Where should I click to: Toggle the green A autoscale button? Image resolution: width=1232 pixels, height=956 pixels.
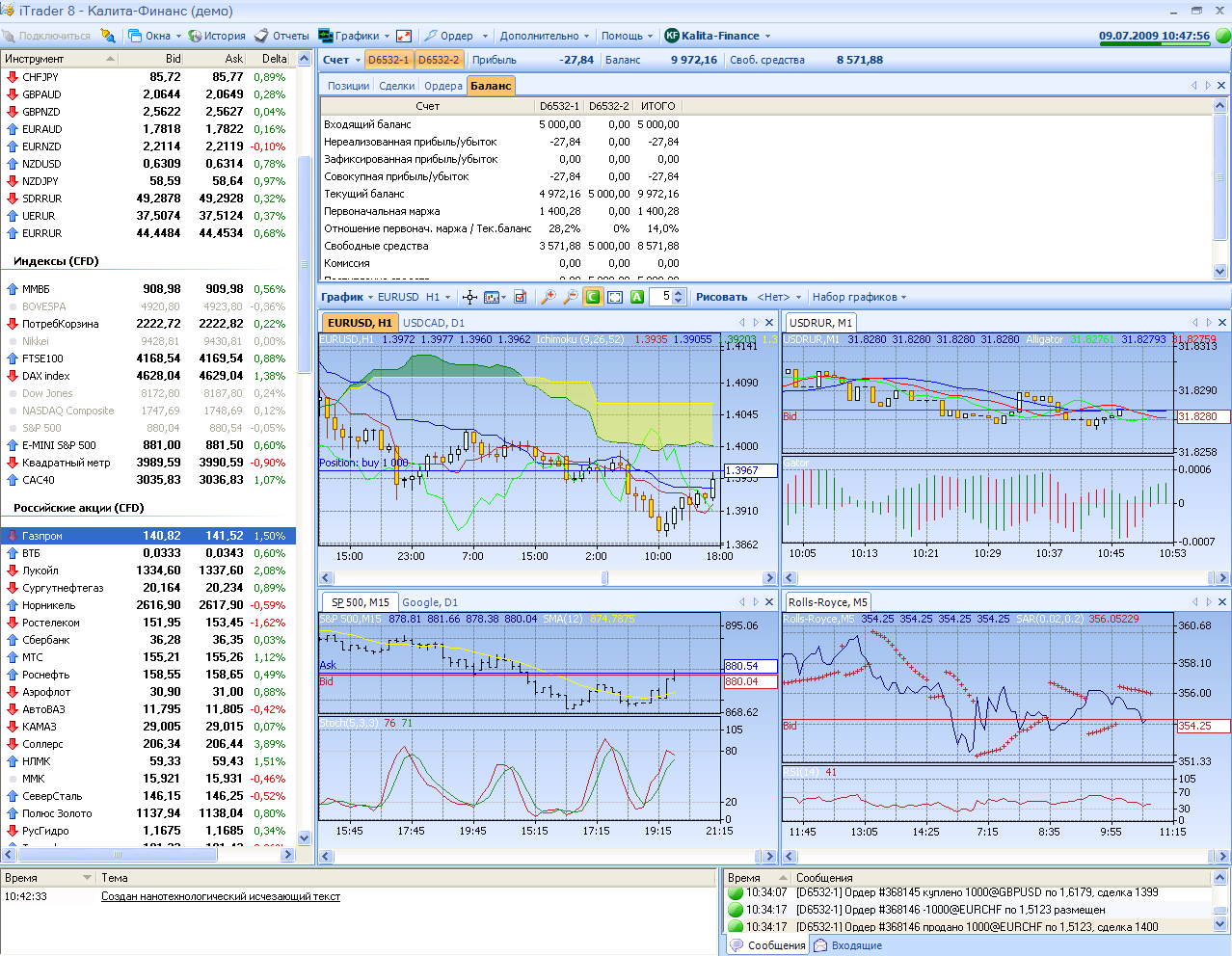pos(637,297)
